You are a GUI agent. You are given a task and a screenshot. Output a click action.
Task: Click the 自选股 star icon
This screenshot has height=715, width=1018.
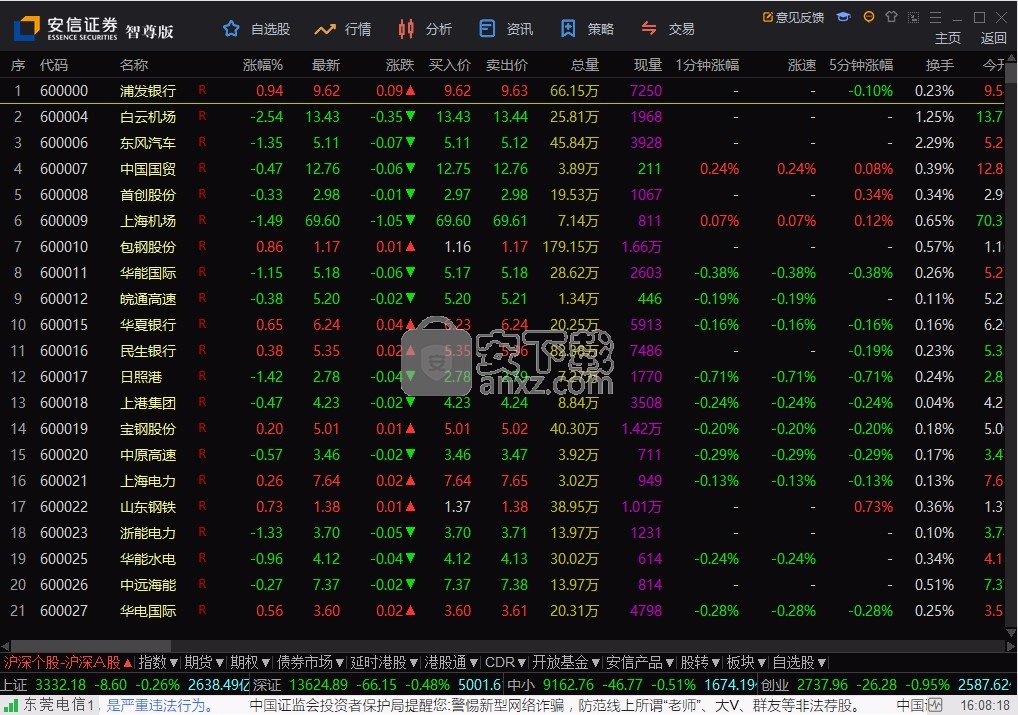pos(232,29)
